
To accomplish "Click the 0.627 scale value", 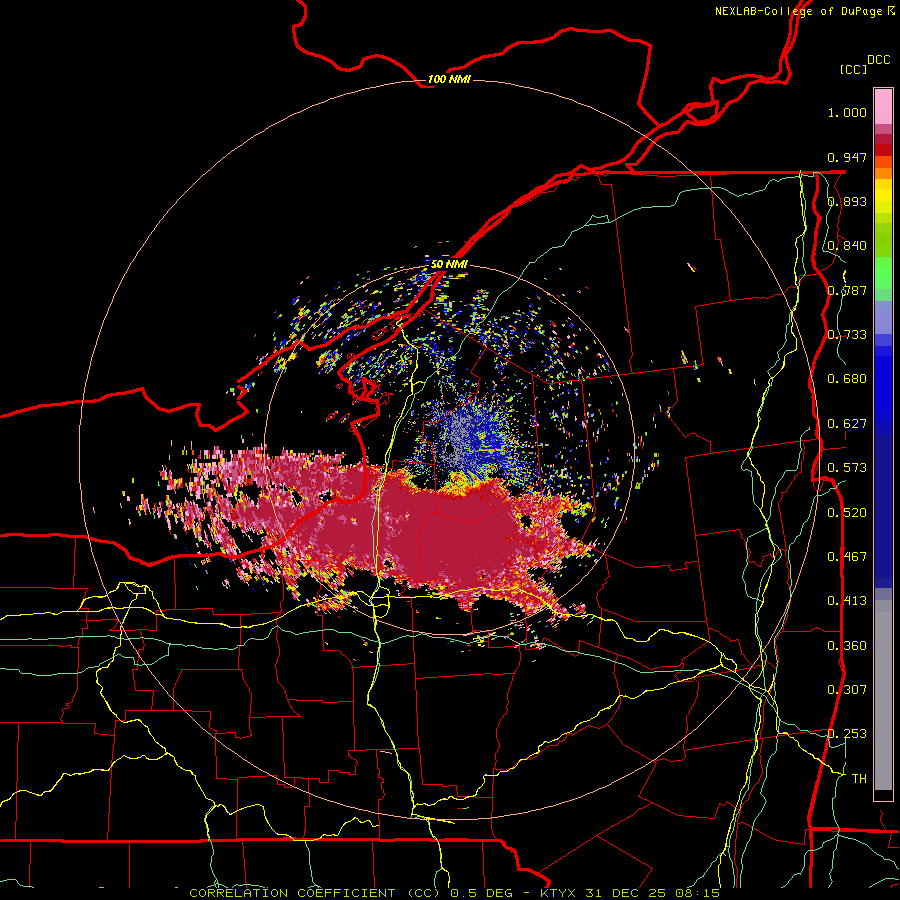I will pyautogui.click(x=847, y=424).
